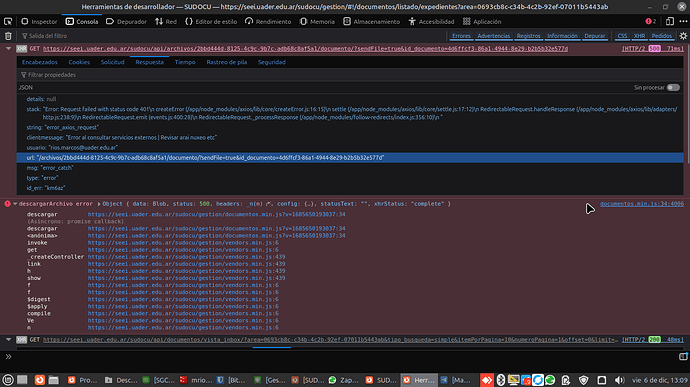690x387 pixels.
Task: Open Tiempo request tab
Action: pos(185,62)
